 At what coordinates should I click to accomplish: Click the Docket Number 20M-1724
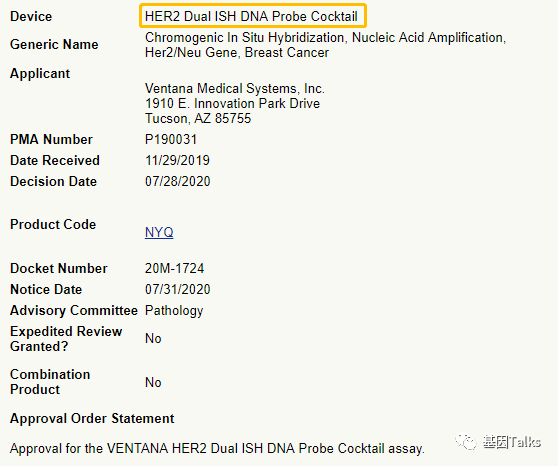click(x=174, y=268)
